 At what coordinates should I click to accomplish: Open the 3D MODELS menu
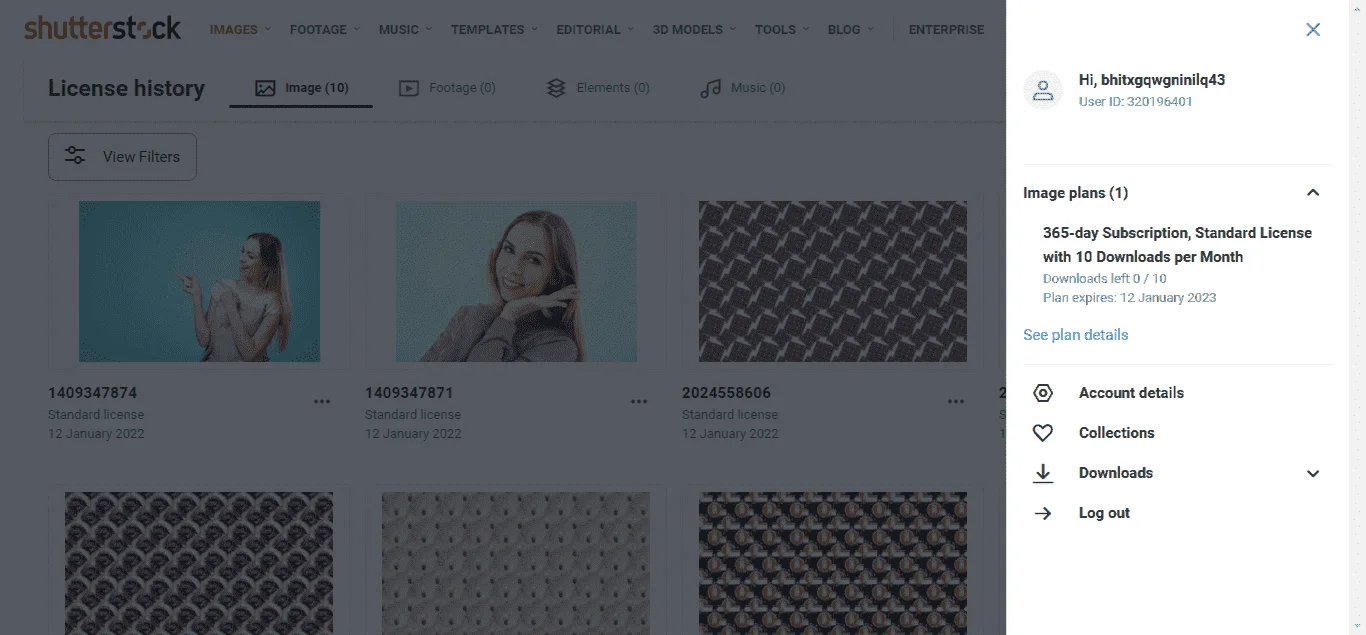(x=694, y=29)
